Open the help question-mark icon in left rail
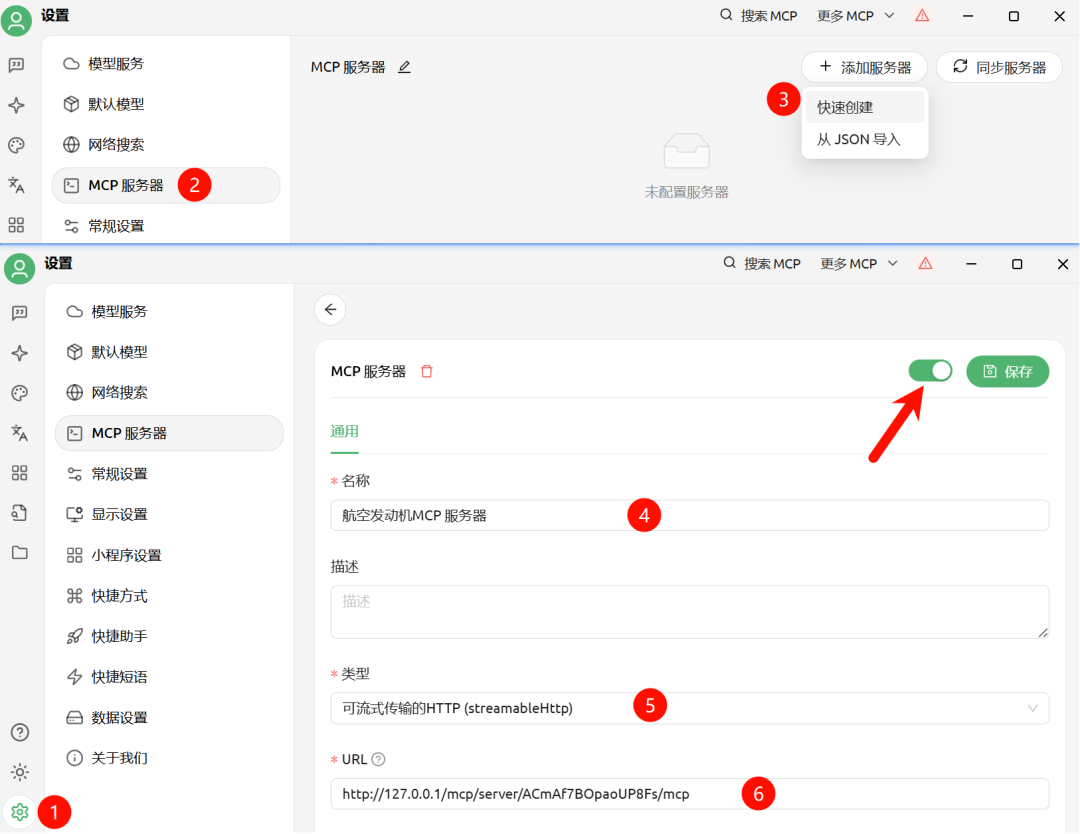This screenshot has height=834, width=1080. point(20,732)
